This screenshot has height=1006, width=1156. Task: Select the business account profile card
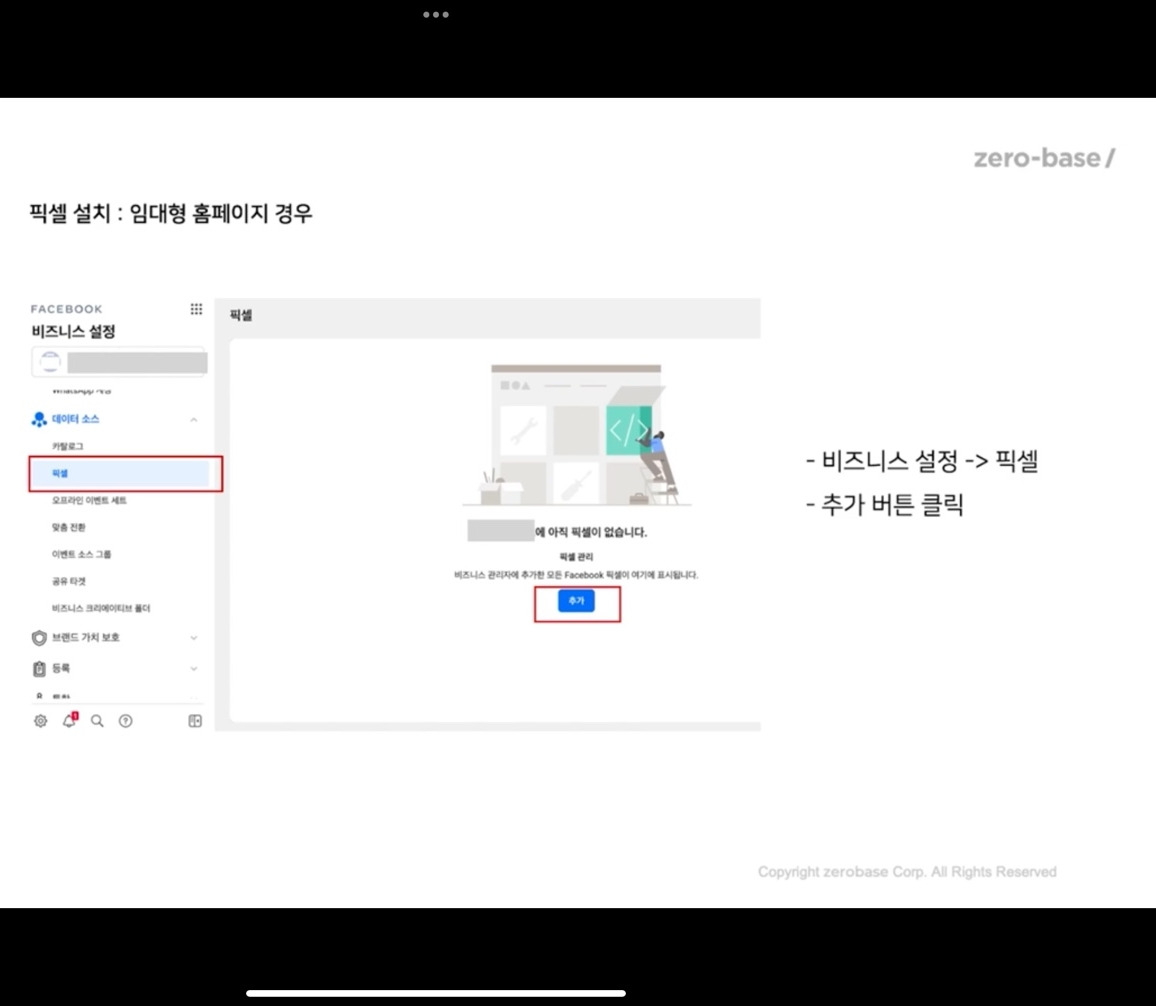(119, 361)
